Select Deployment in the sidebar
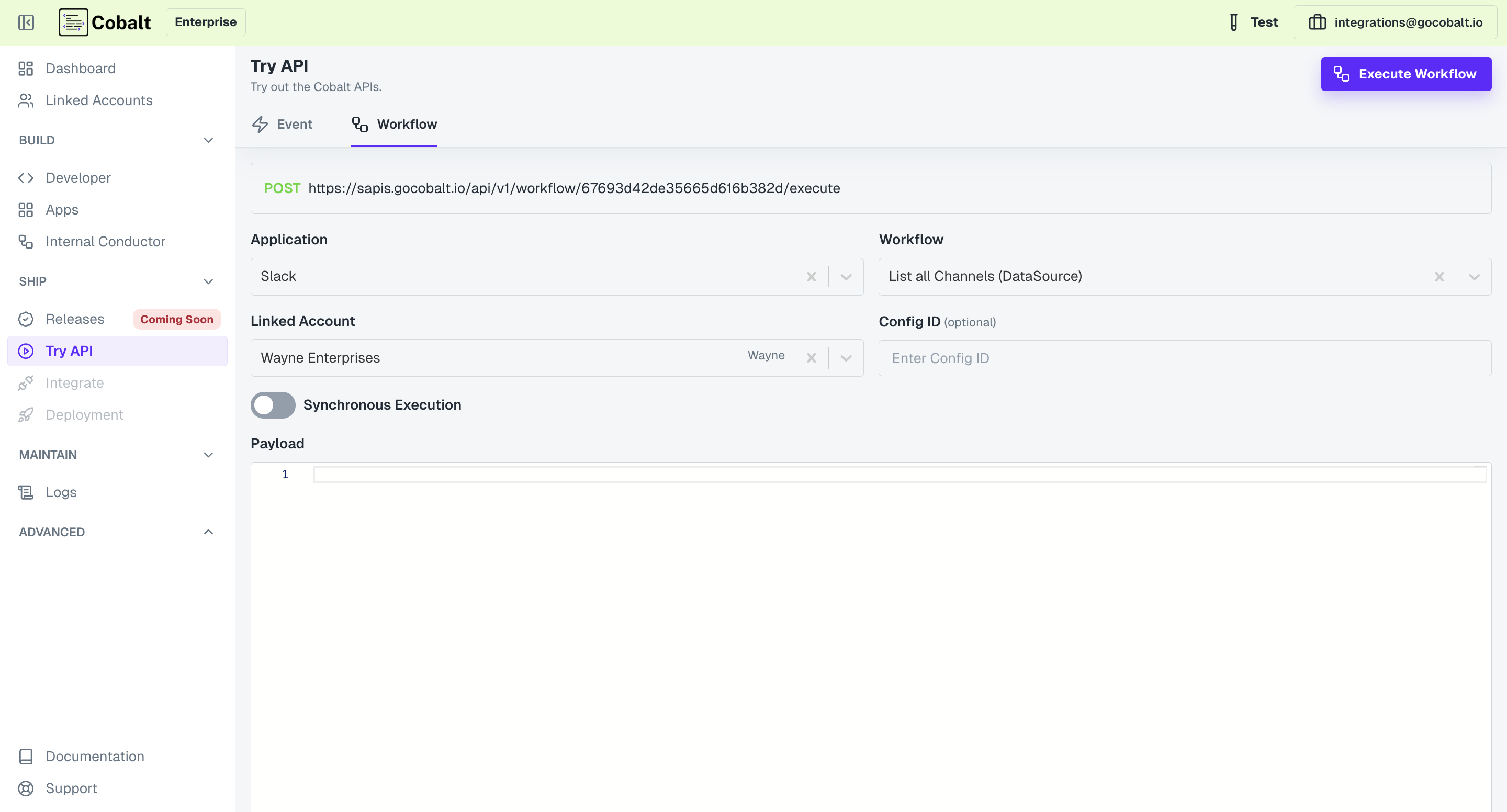Viewport: 1507px width, 812px height. (85, 414)
